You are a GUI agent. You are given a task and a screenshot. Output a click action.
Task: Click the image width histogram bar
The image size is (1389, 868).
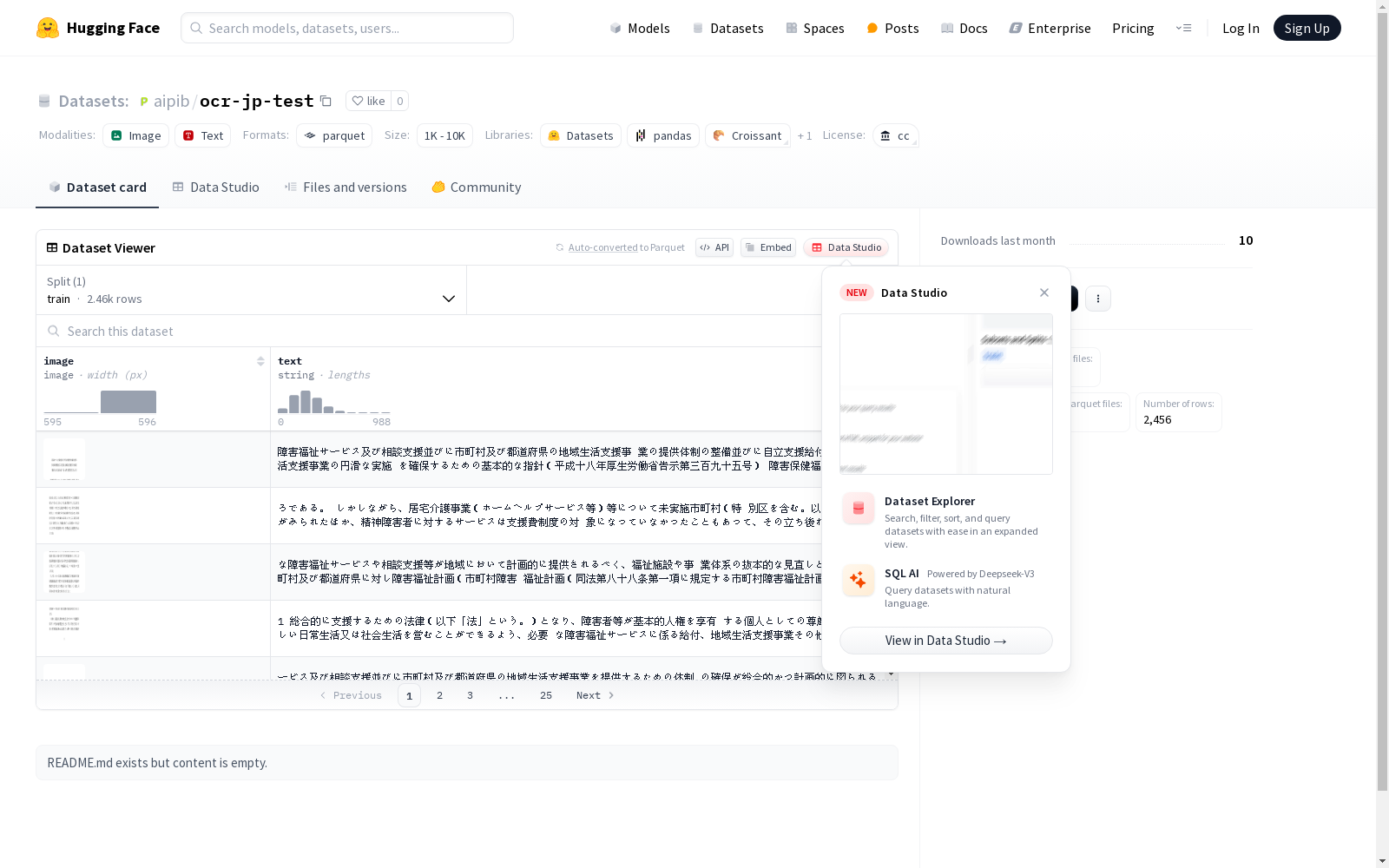point(128,402)
